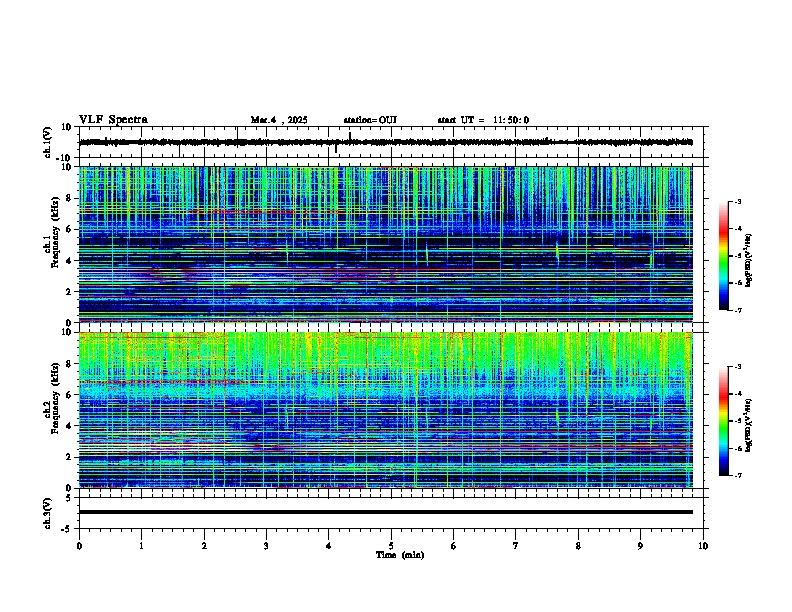Click the 8 kHz tick of ch.2 spectrogram
This screenshot has height=612, width=792.
pyautogui.click(x=69, y=364)
